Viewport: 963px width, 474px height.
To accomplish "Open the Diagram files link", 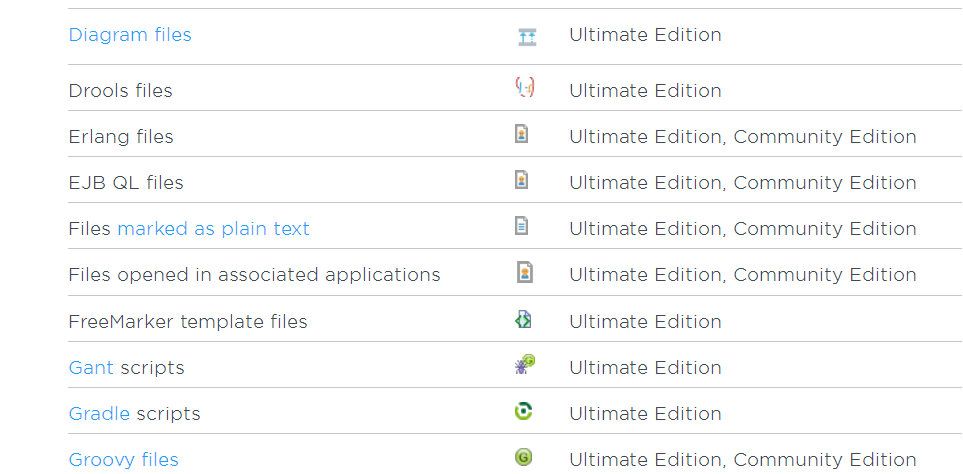I will click(130, 35).
